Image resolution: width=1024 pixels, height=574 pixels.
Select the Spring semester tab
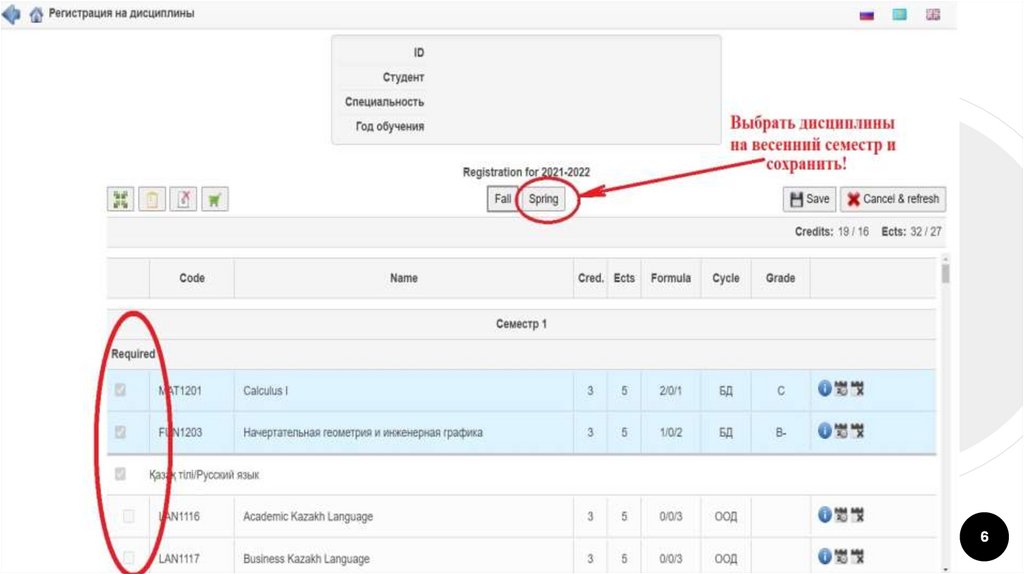click(543, 199)
